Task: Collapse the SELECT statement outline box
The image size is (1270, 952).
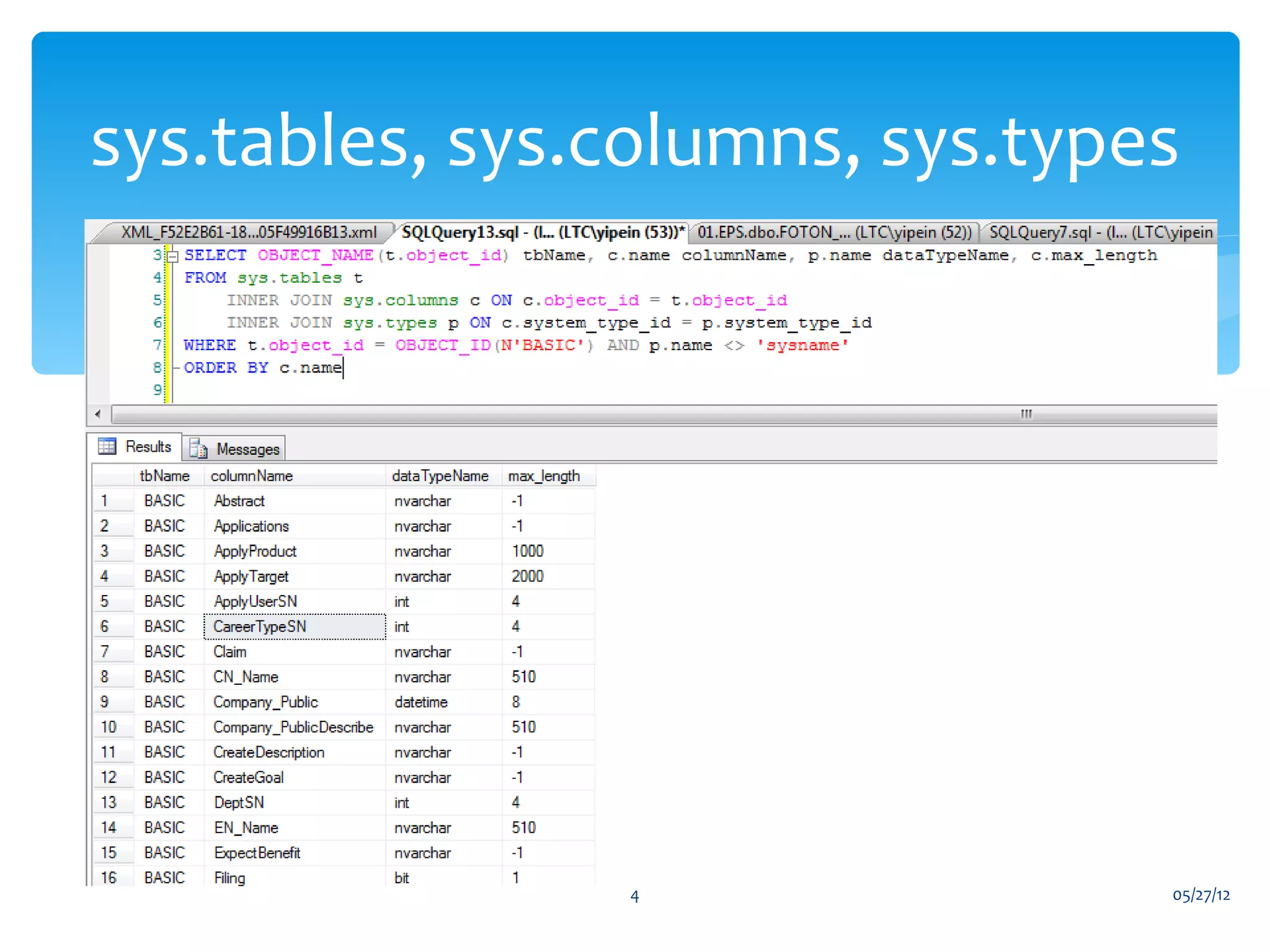Action: (x=173, y=256)
